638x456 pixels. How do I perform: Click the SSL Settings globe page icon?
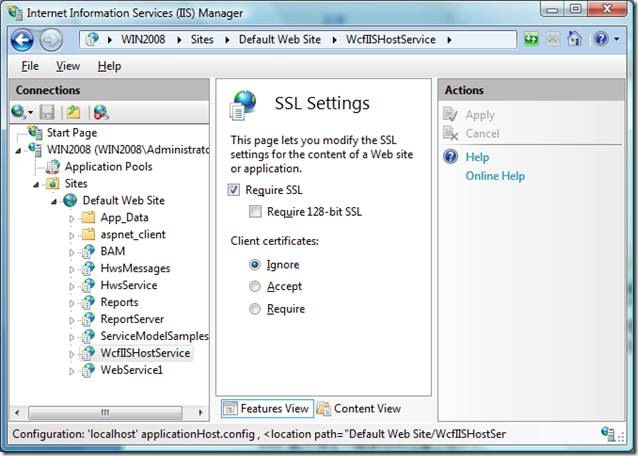pos(243,105)
